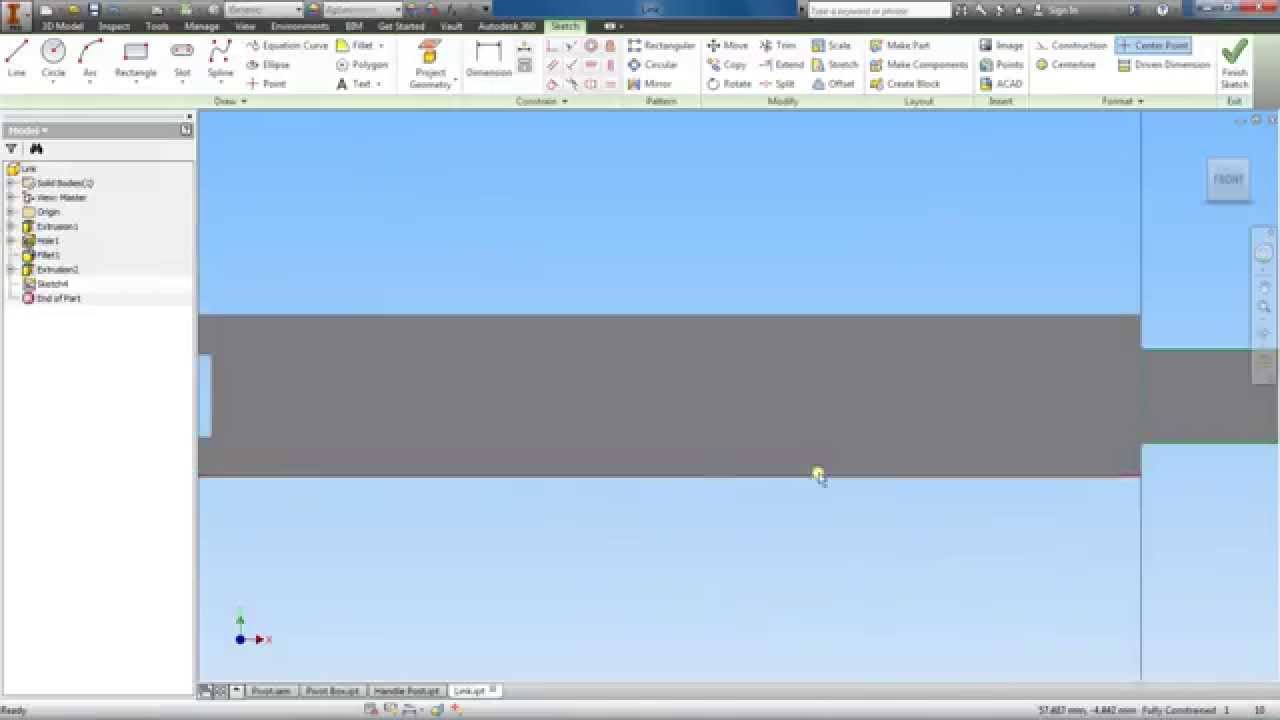Viewport: 1280px width, 720px height.
Task: Select End of Part marker
Action: pyautogui.click(x=58, y=298)
